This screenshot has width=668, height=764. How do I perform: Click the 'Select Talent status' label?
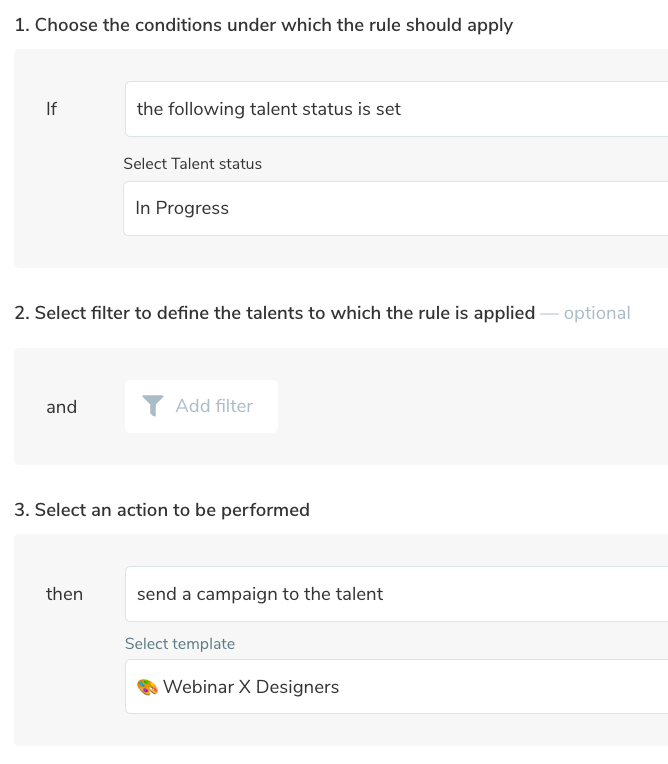193,164
